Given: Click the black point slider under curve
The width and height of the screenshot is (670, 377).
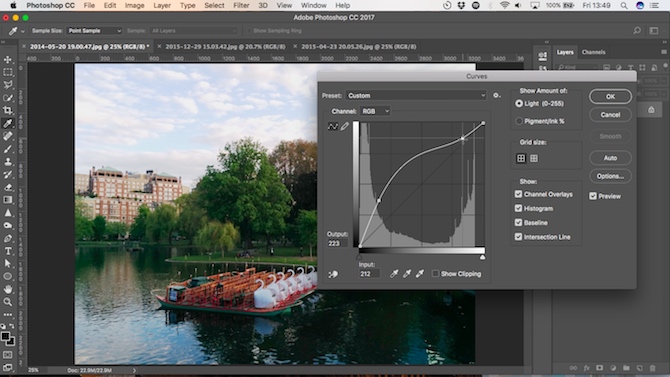Looking at the screenshot, I should (x=359, y=257).
